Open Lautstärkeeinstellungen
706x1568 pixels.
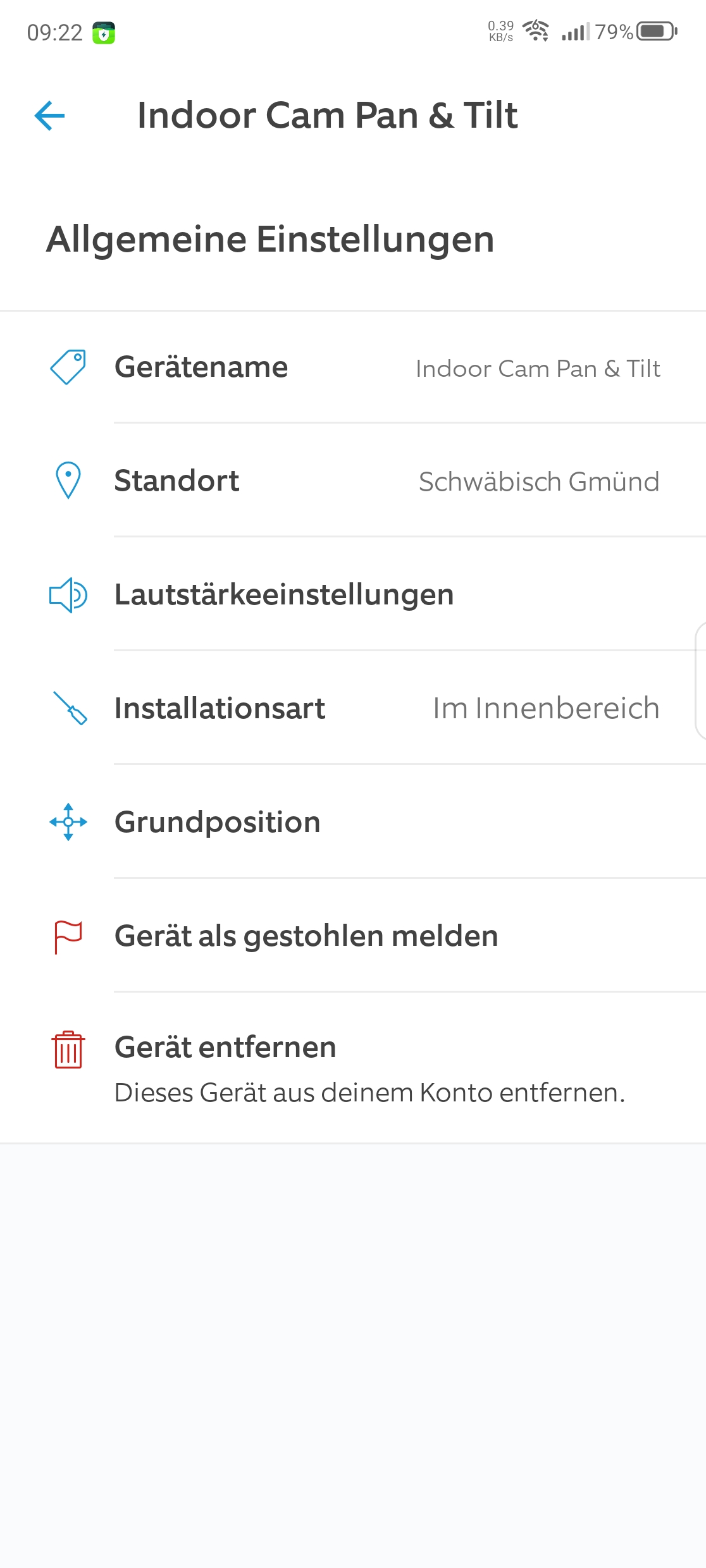[284, 595]
